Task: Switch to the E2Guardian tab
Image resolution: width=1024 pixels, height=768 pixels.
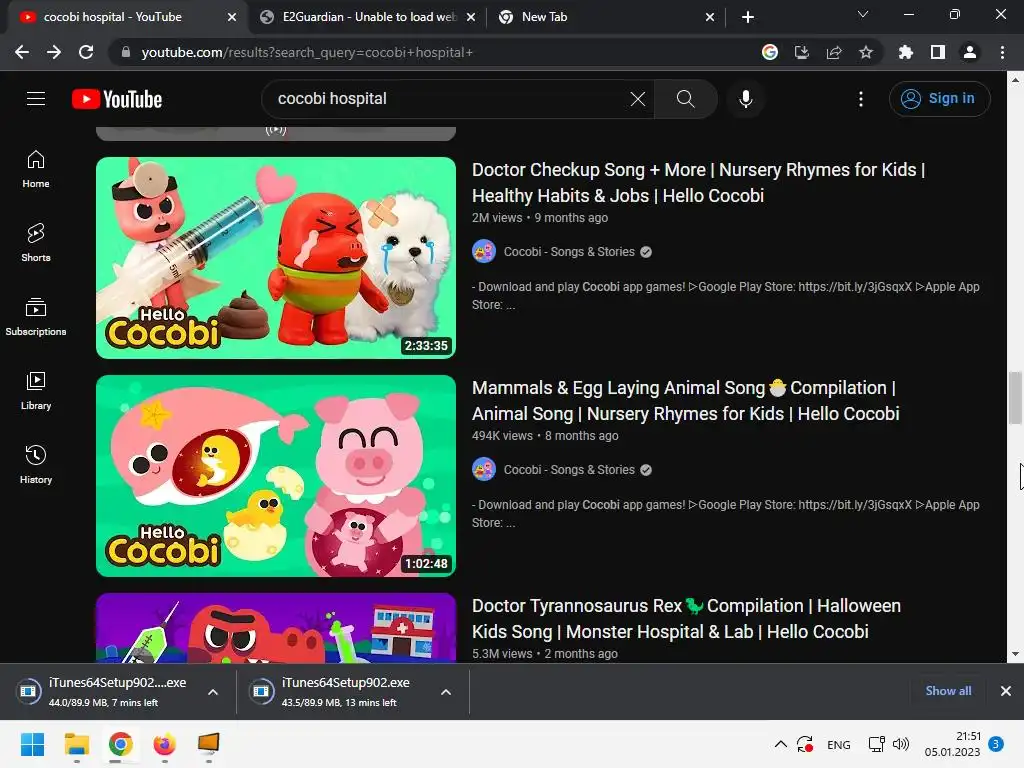Action: [368, 17]
